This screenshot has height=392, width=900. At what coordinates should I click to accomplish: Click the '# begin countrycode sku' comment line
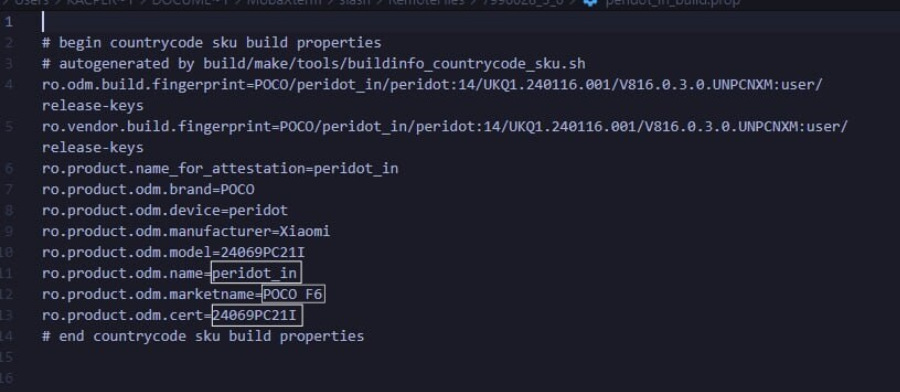(212, 43)
